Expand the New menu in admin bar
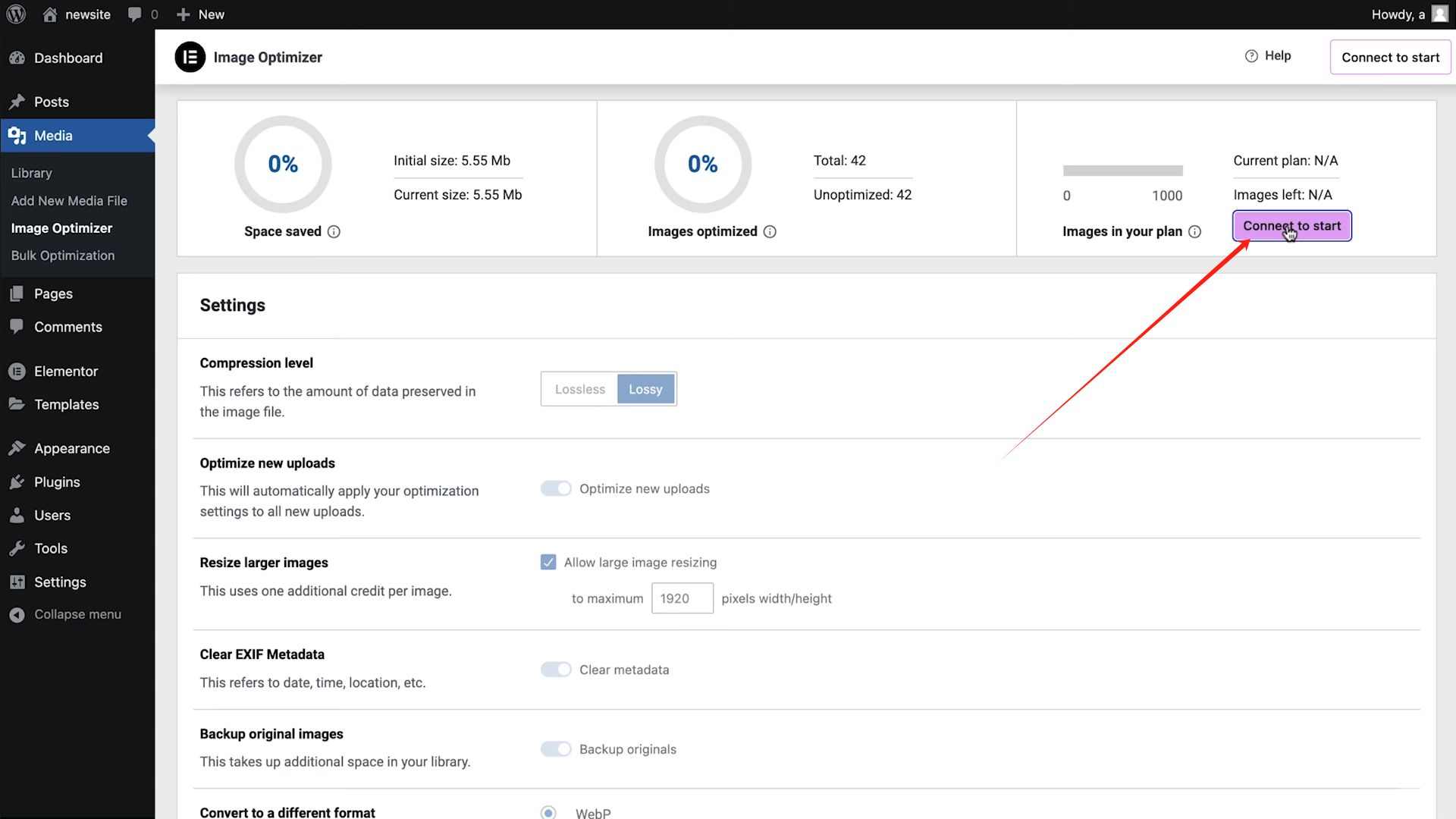Viewport: 1456px width, 819px height. pos(199,14)
